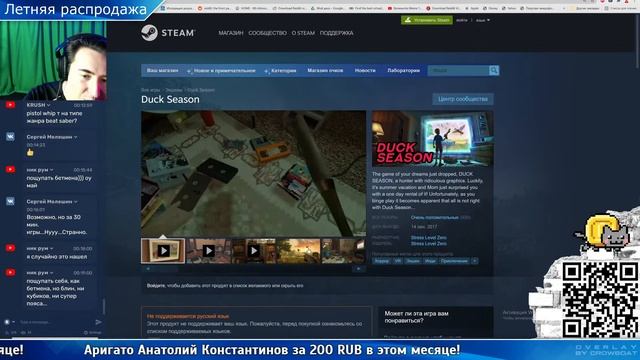The height and width of the screenshot is (360, 640).
Task: Click the 'pistol whip' chat message text
Action: (54, 117)
